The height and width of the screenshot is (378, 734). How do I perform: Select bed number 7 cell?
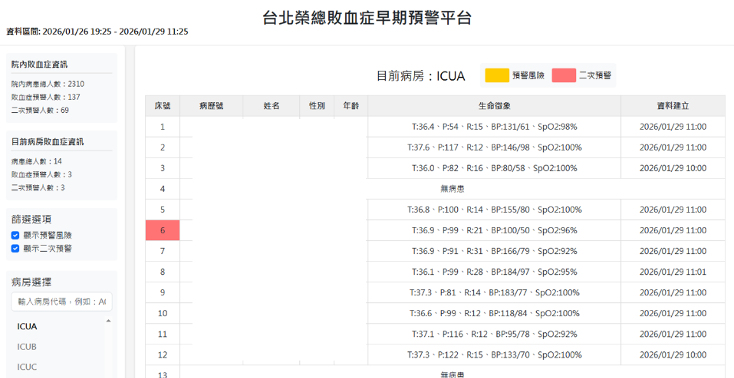[162, 251]
